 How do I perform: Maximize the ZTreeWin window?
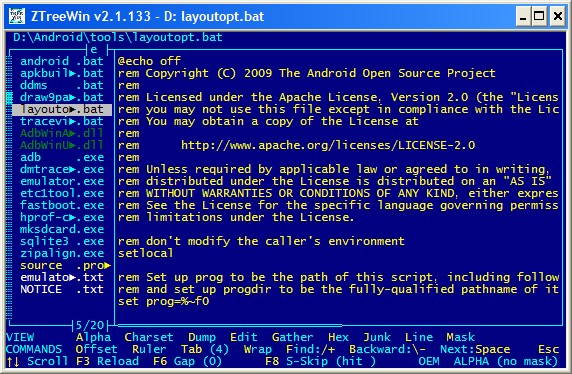pyautogui.click(x=539, y=16)
